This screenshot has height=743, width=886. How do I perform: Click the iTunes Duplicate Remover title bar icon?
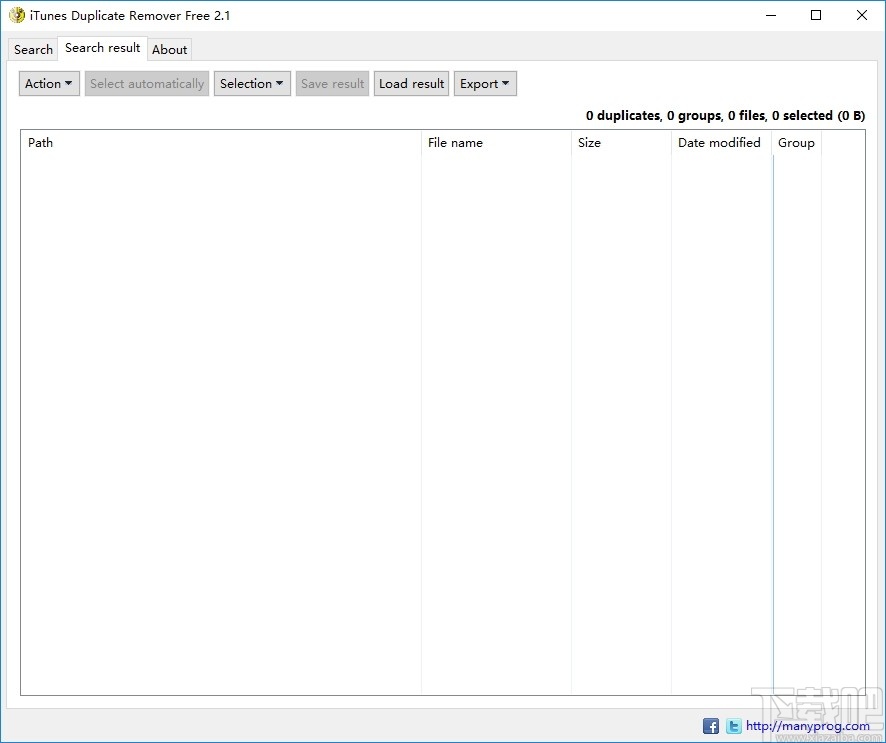tap(16, 15)
